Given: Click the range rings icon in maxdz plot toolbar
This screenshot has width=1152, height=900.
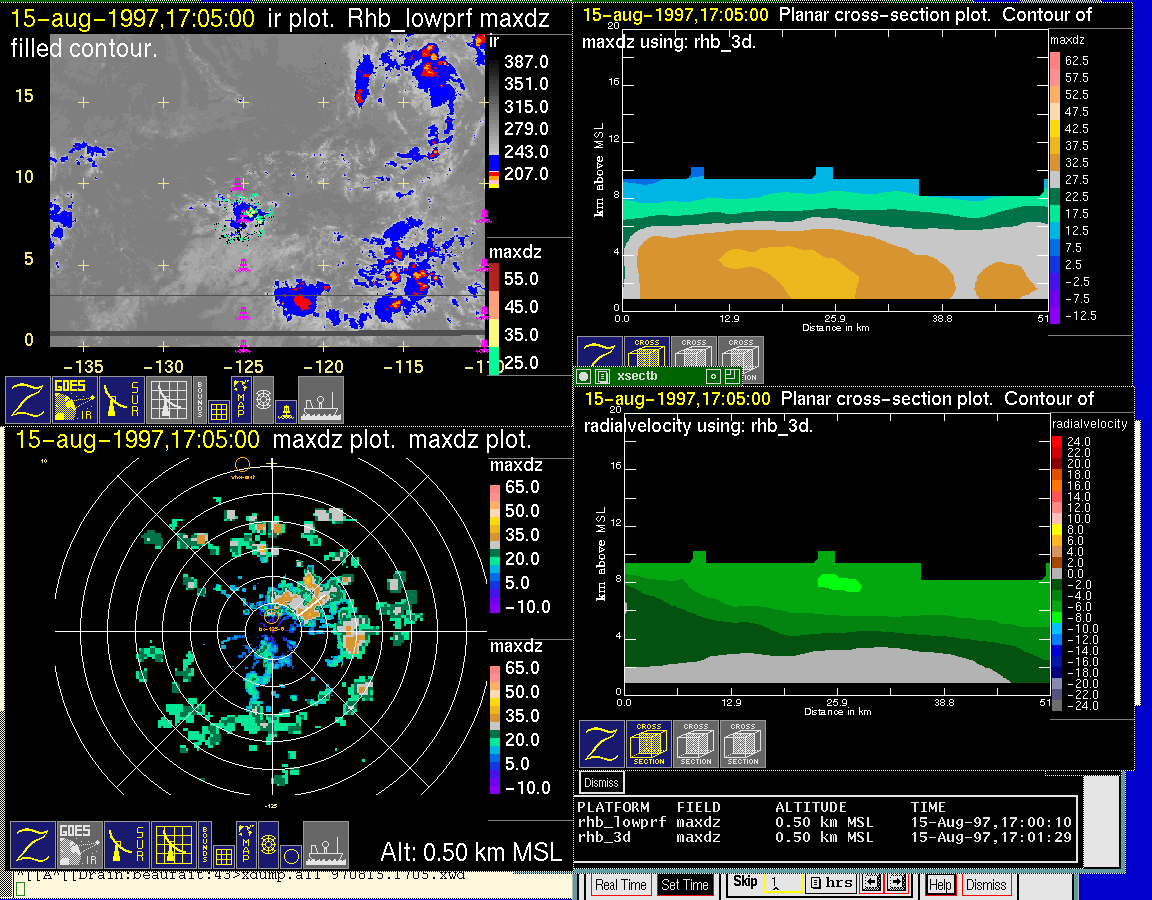Looking at the screenshot, I should click(x=268, y=845).
